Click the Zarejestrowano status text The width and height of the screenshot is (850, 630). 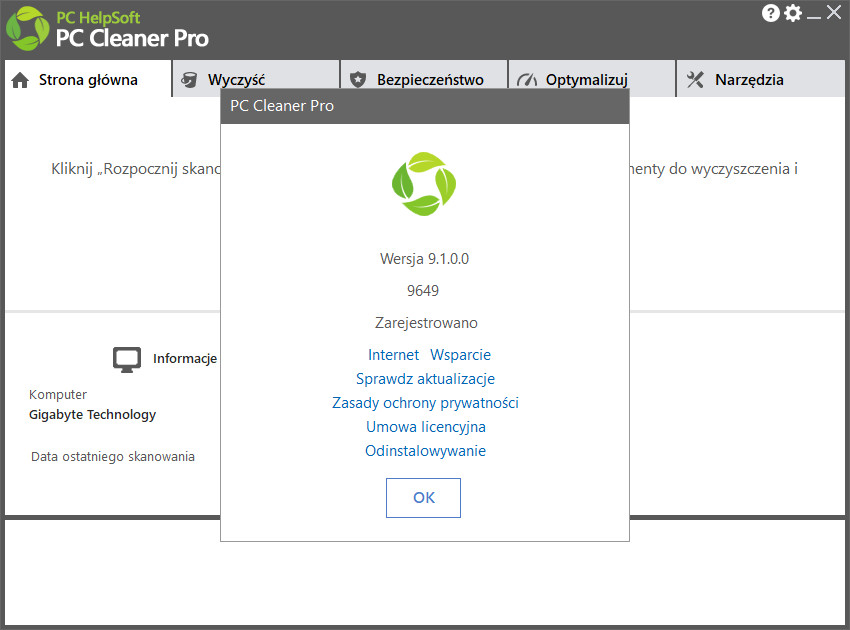pos(426,323)
